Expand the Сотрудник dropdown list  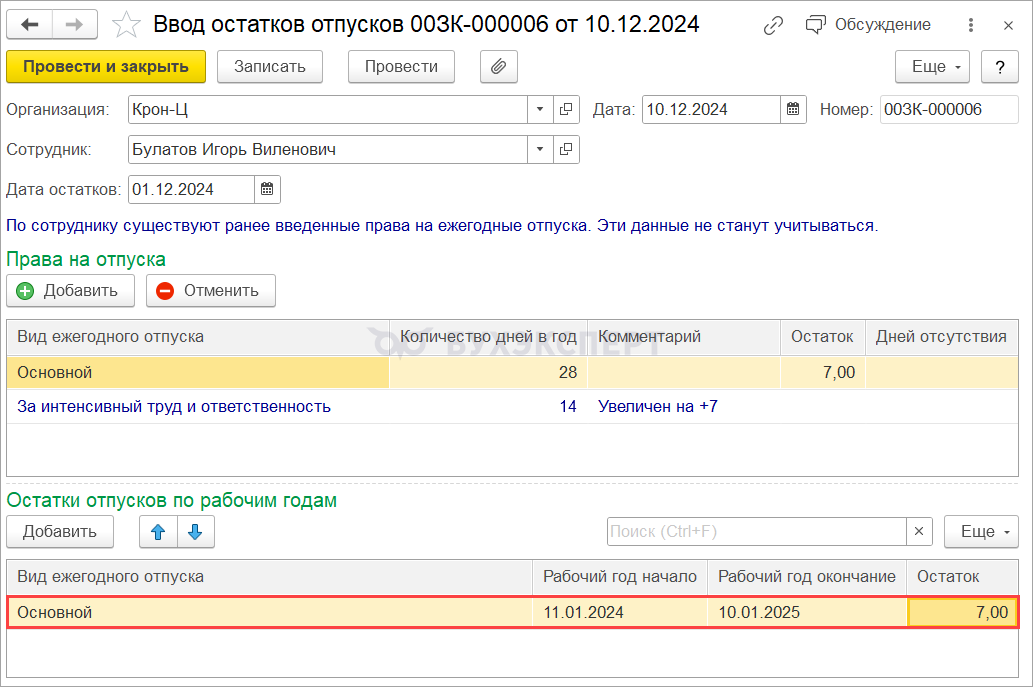pos(540,149)
